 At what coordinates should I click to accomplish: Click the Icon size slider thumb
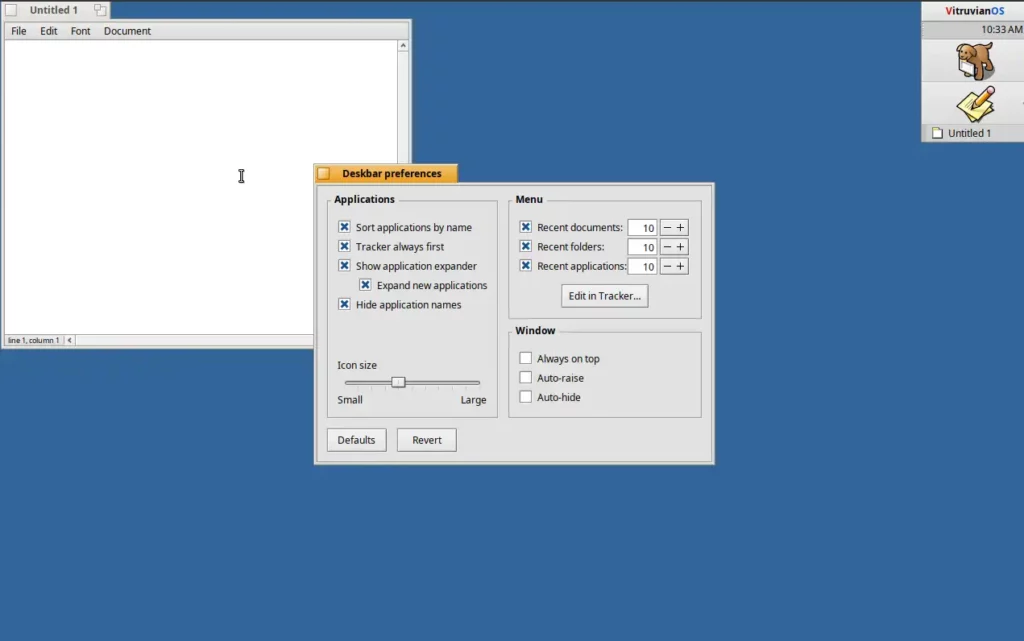tap(398, 382)
